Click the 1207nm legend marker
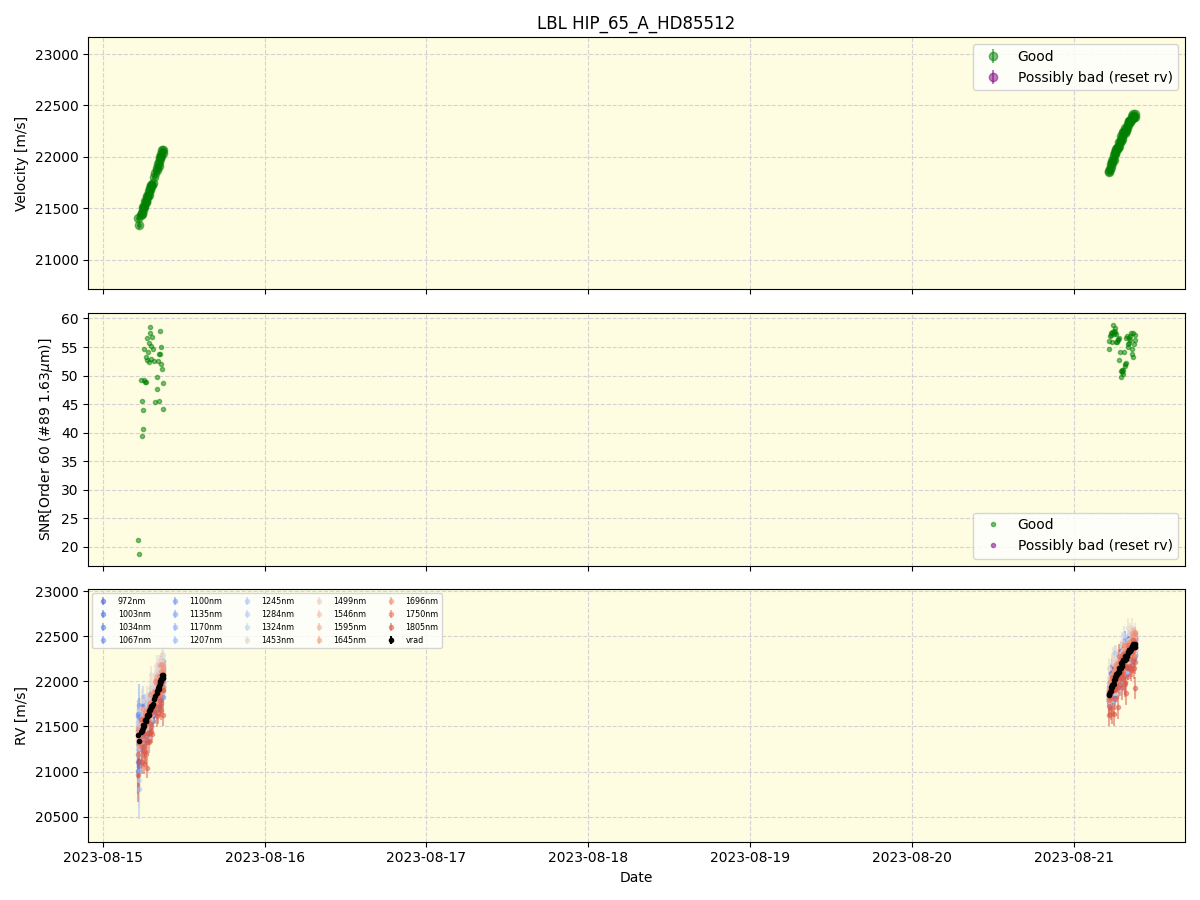Image resolution: width=1200 pixels, height=900 pixels. pos(175,640)
